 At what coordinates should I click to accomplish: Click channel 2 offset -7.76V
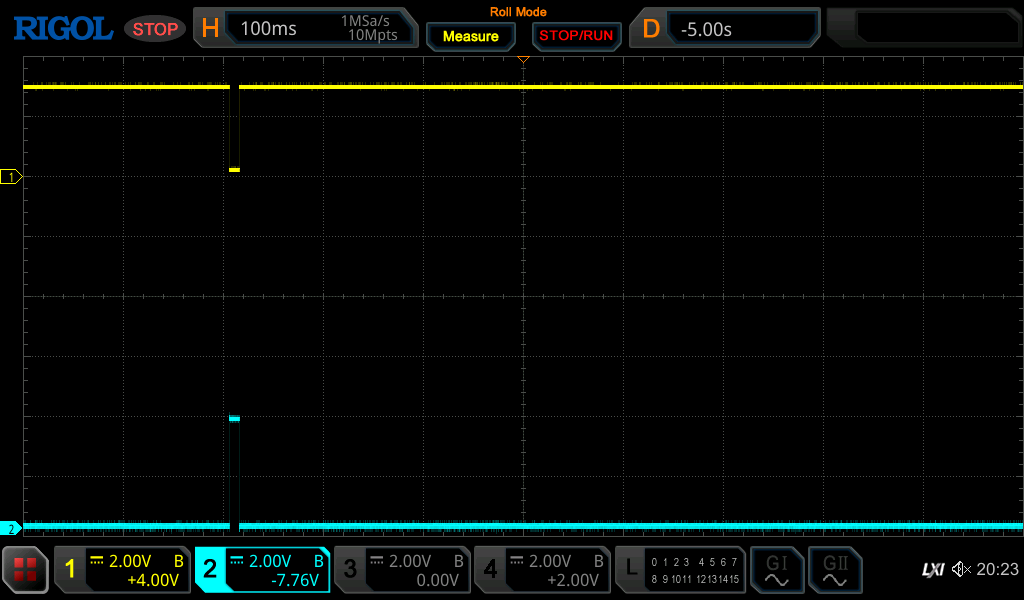(x=295, y=580)
